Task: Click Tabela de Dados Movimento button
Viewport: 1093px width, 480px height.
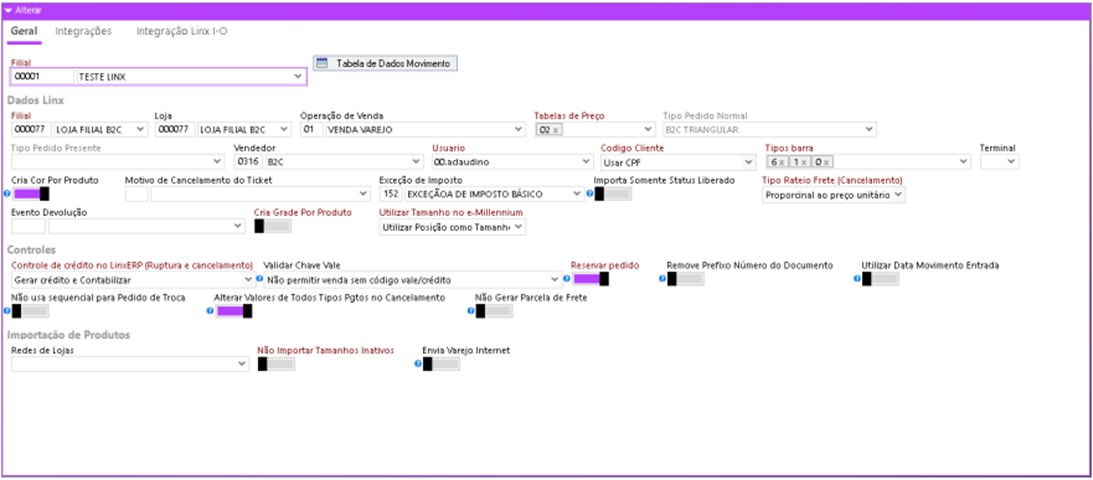Action: [385, 63]
